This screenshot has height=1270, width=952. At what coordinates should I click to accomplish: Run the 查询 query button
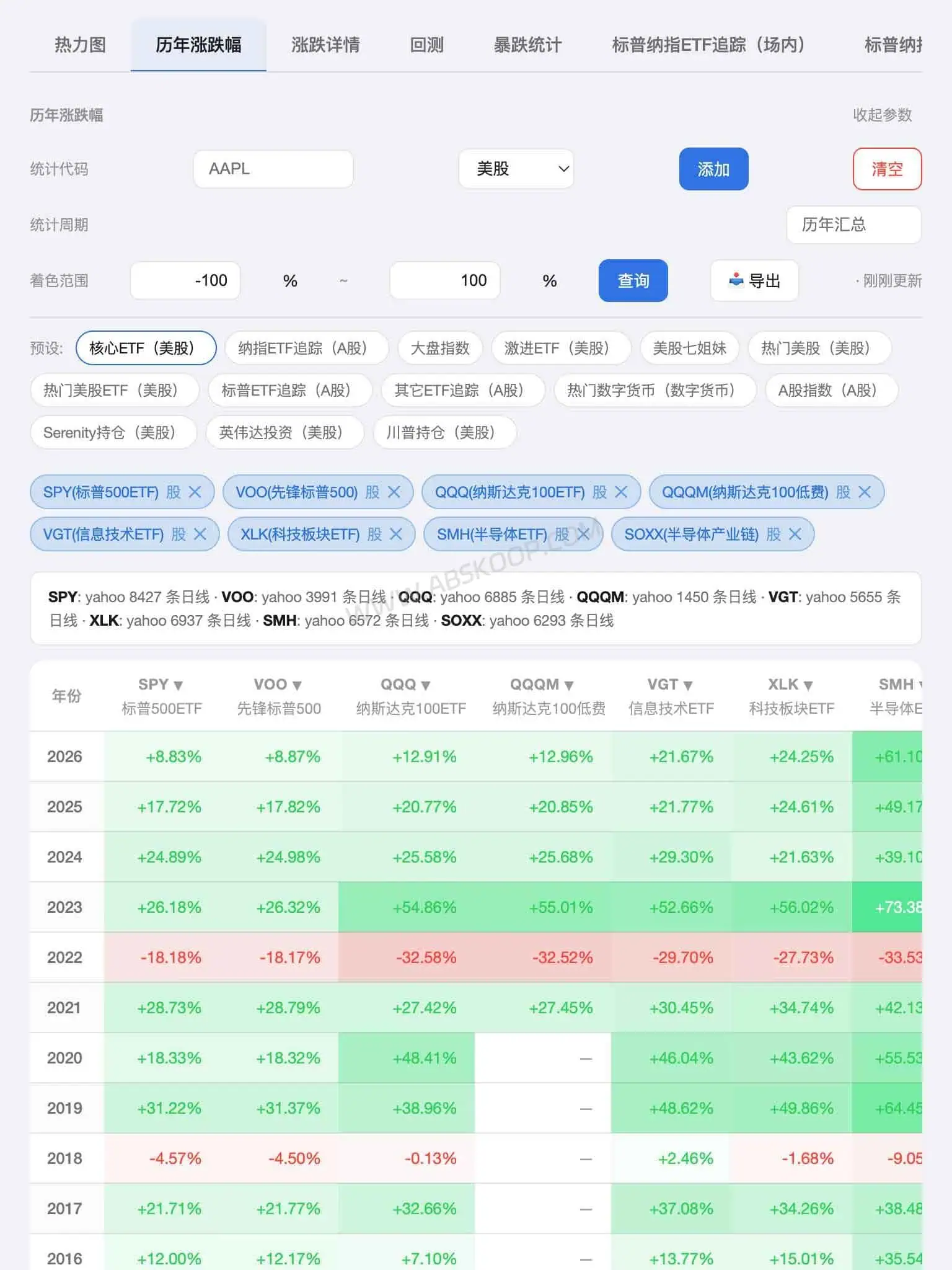tap(633, 280)
